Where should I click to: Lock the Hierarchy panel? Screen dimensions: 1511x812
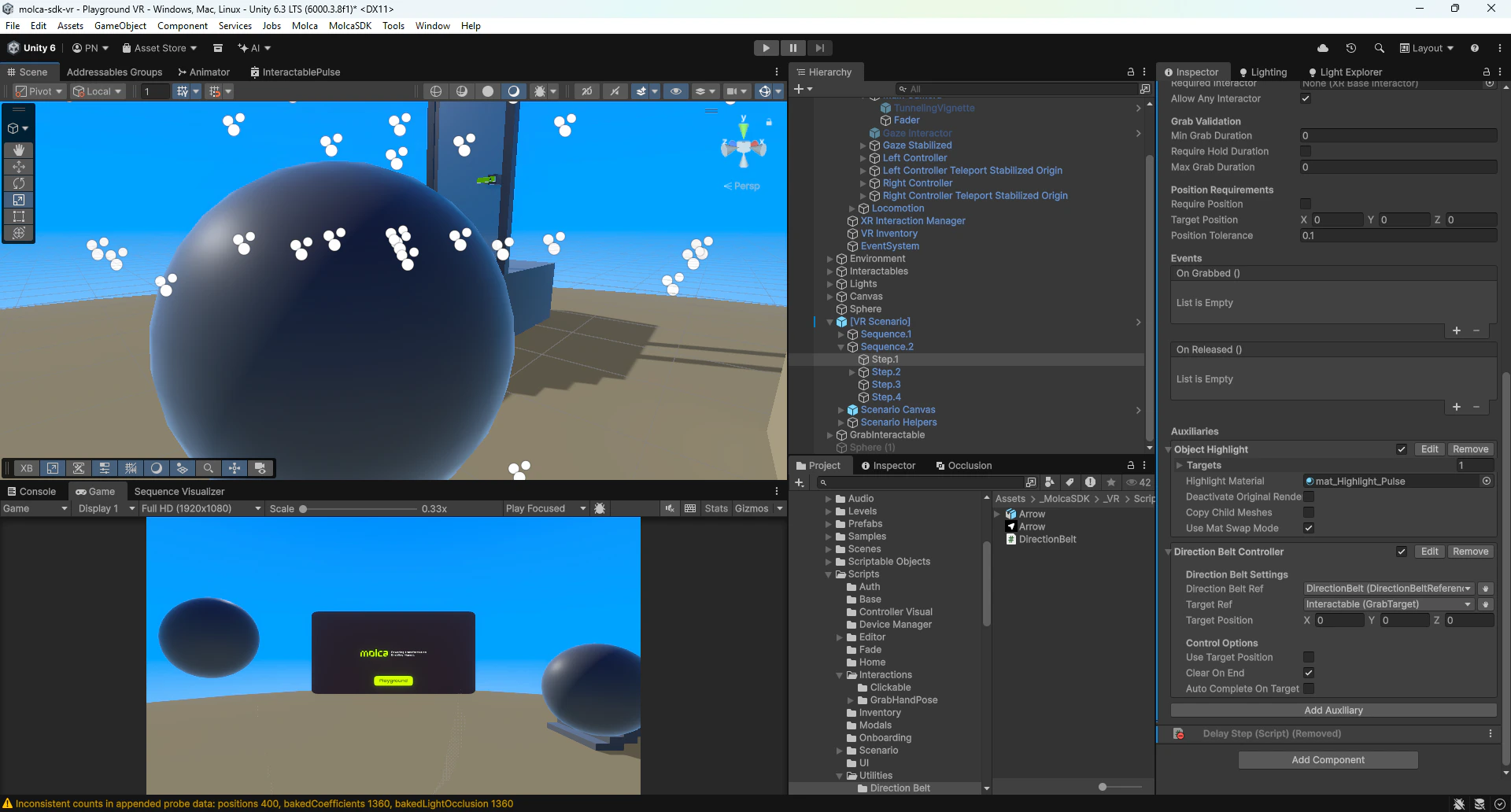(x=1131, y=72)
